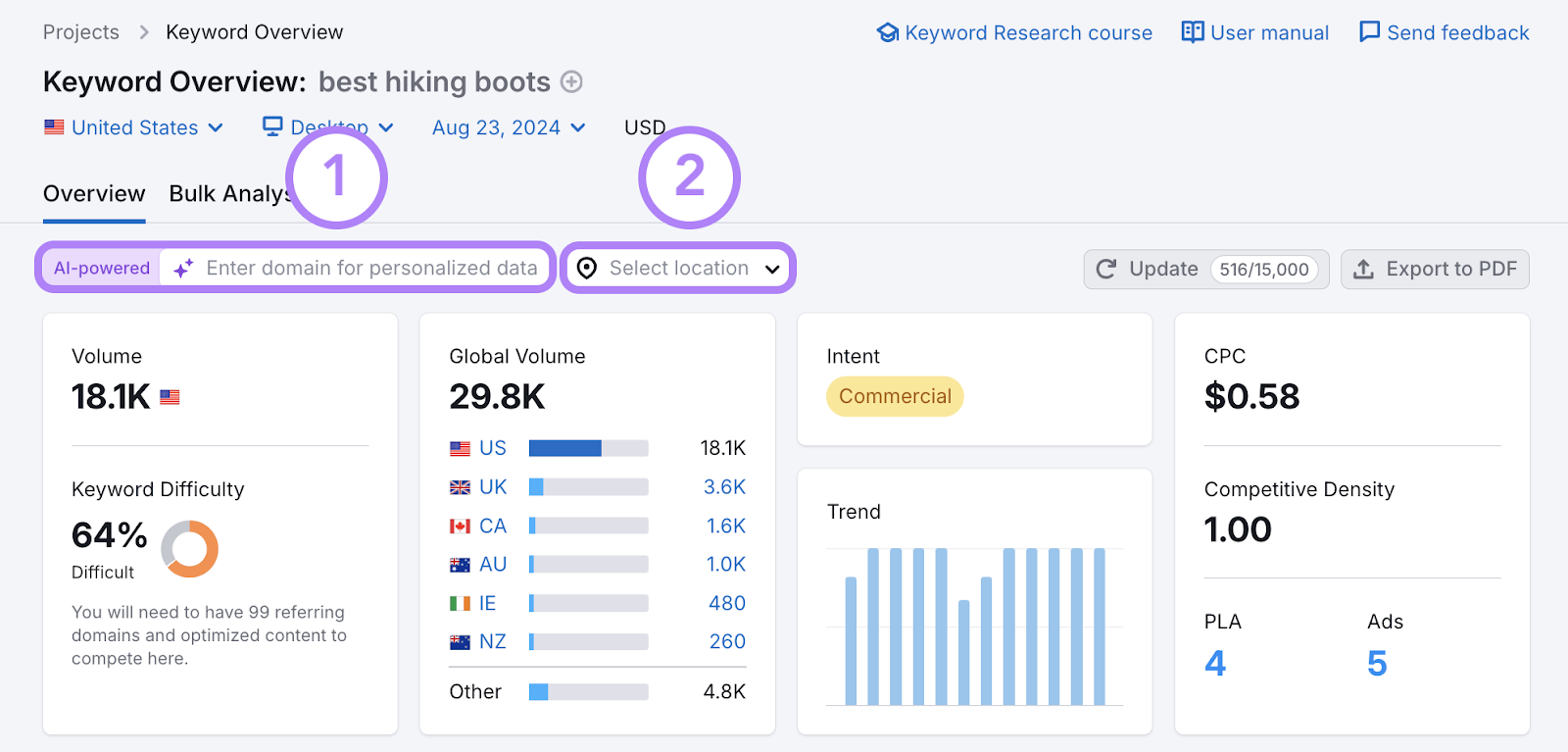Click the Export to PDF button
Viewport: 1568px width, 752px height.
[x=1435, y=270]
